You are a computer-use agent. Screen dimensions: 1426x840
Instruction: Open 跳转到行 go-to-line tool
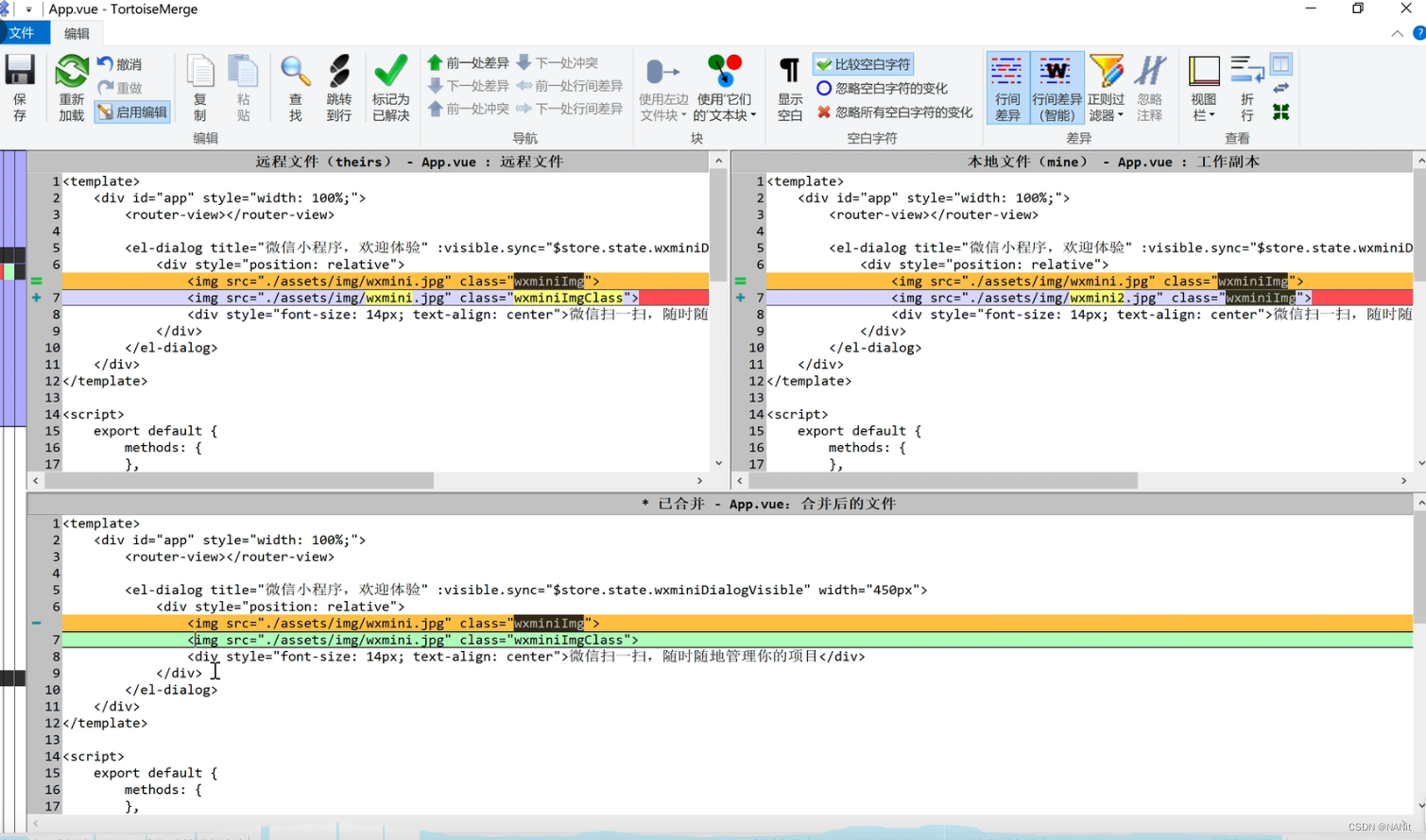point(338,88)
